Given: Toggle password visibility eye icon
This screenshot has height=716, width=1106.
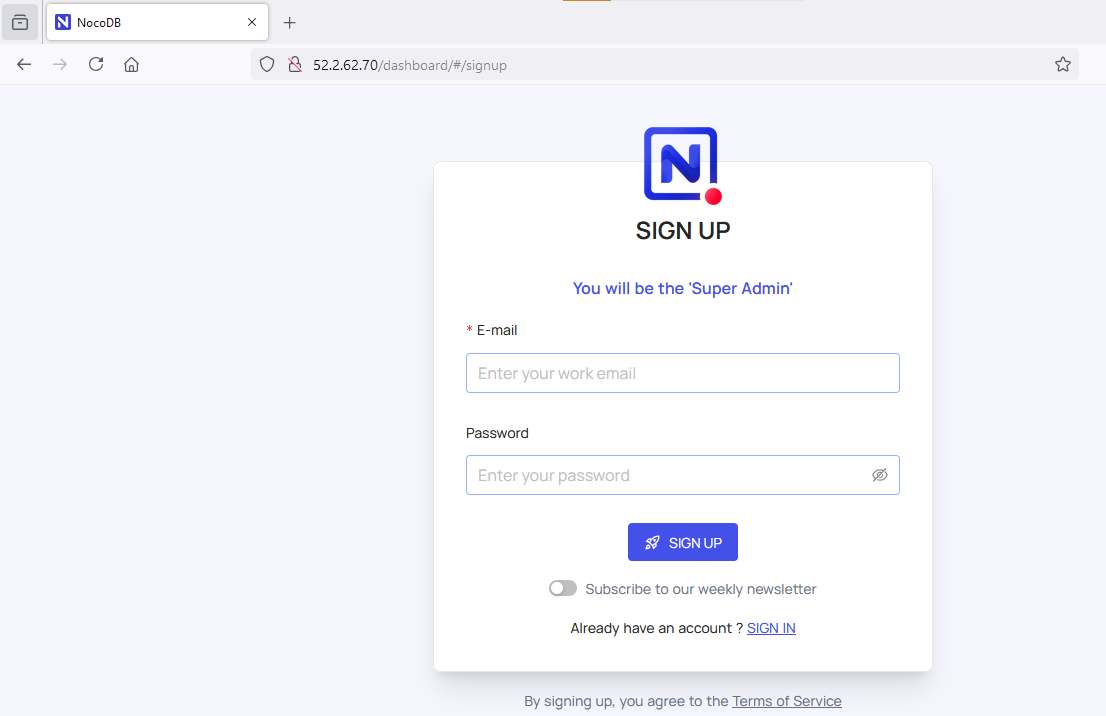Looking at the screenshot, I should (880, 475).
